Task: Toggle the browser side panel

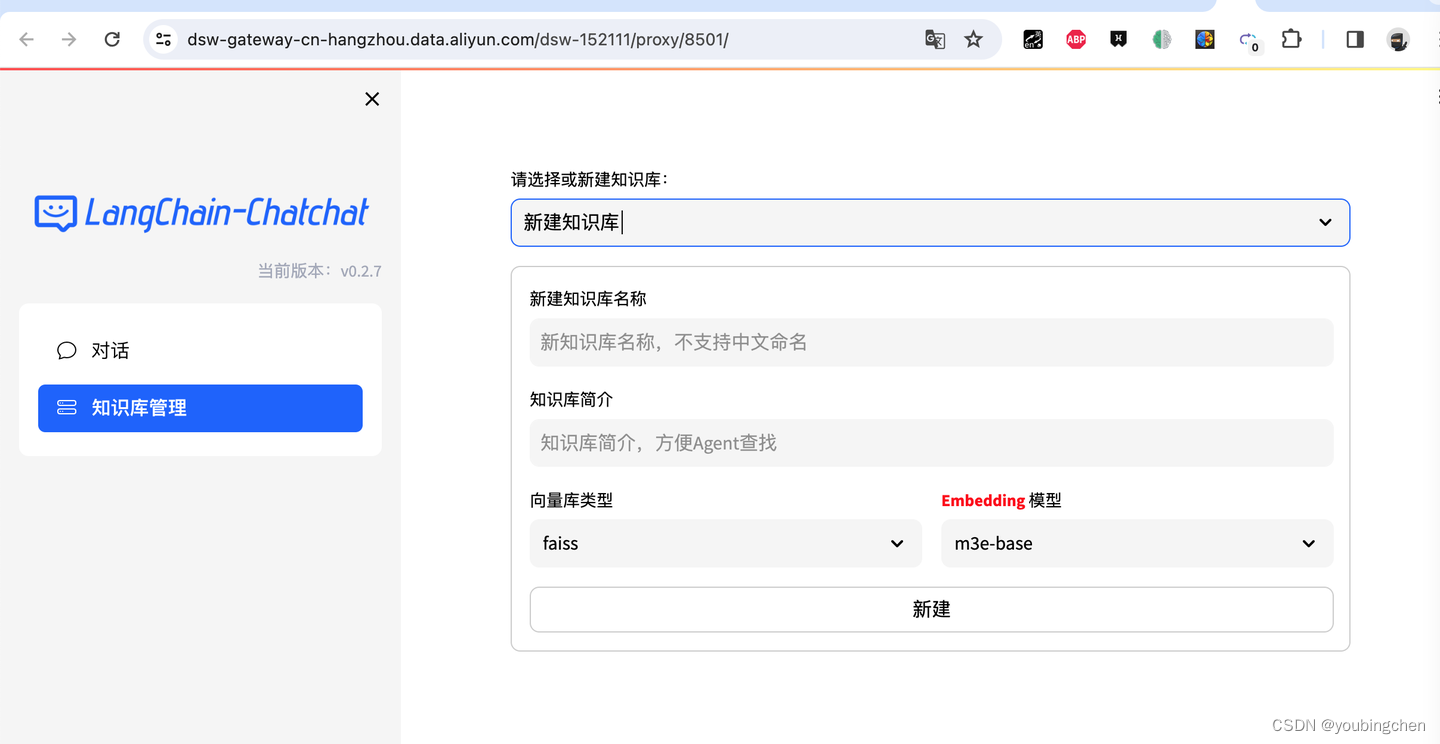Action: [x=1355, y=39]
